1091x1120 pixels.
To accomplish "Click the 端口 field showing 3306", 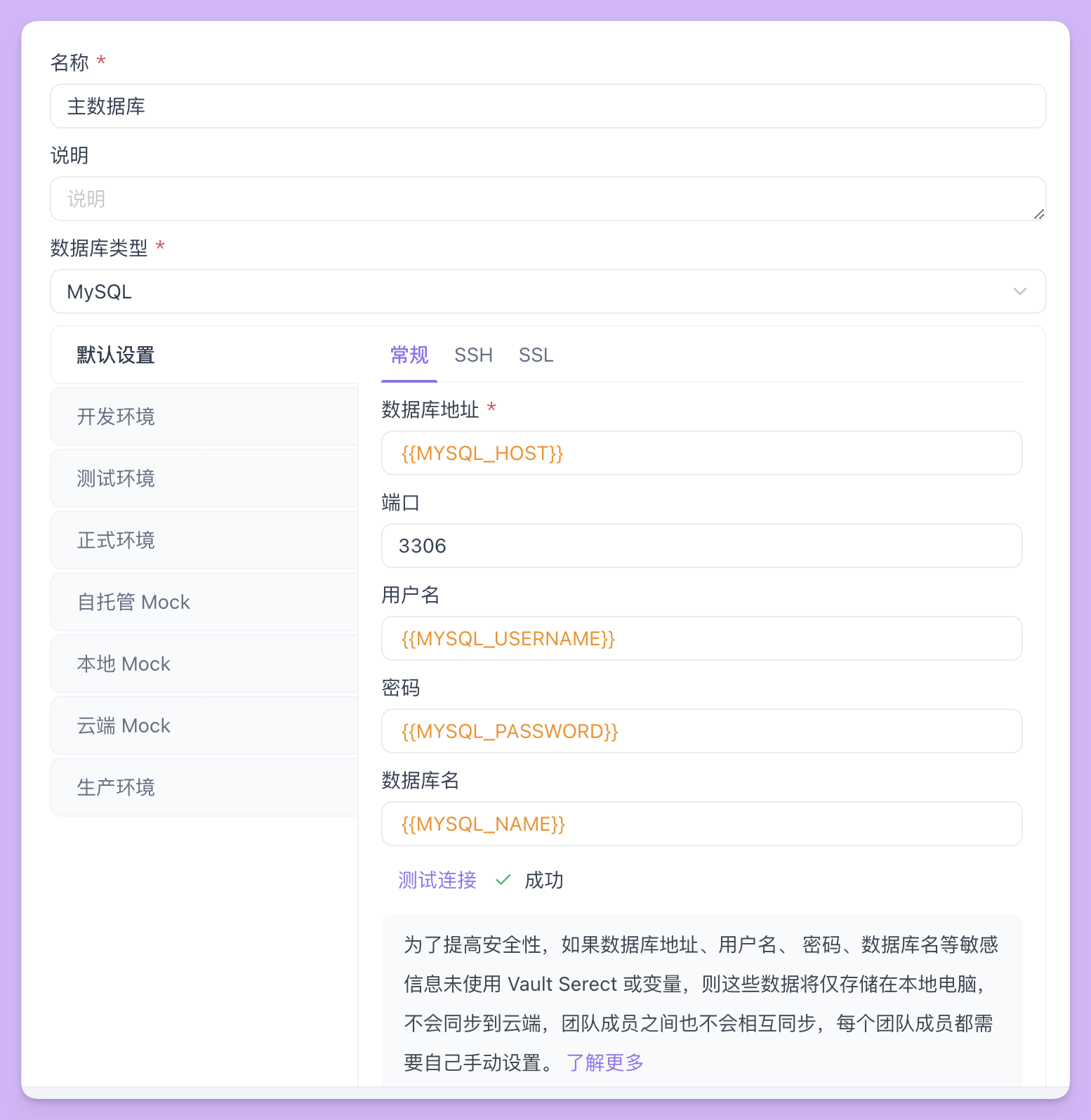I will 702,546.
